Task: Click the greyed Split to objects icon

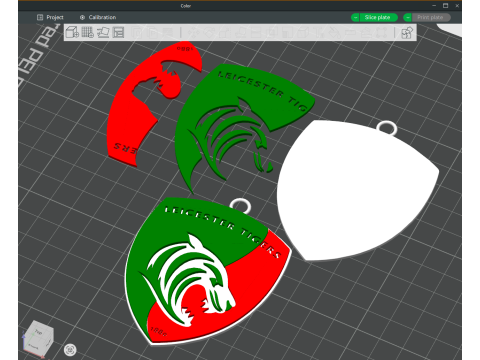Action: click(137, 32)
